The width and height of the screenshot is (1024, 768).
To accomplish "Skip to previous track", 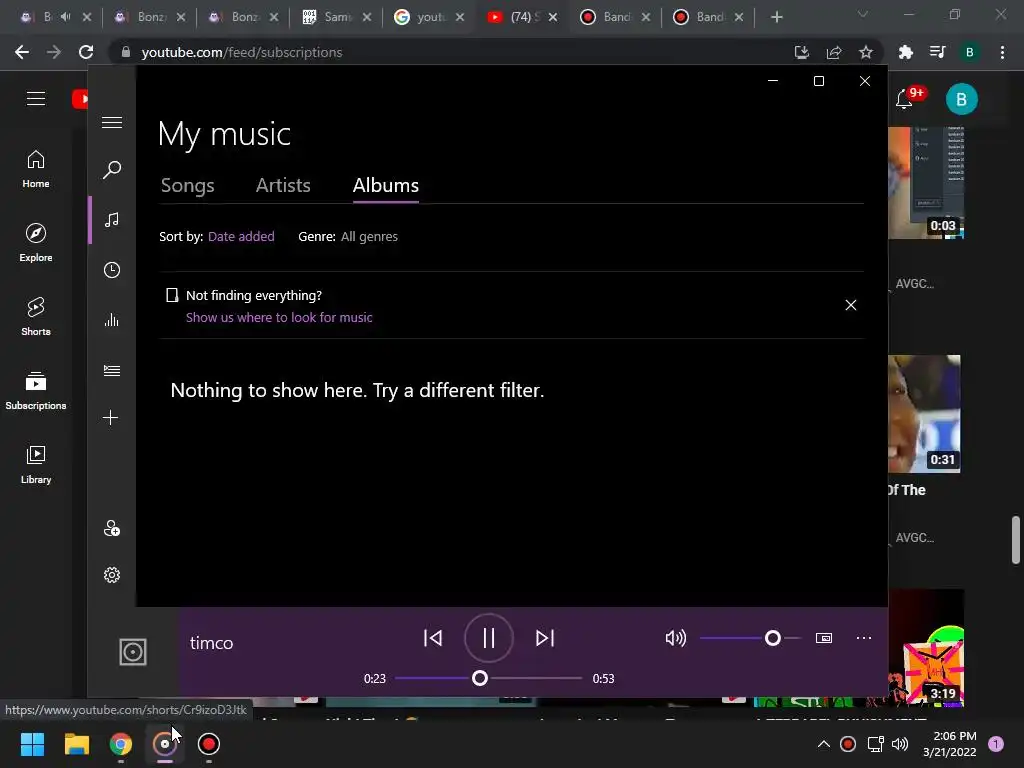I will pos(433,638).
